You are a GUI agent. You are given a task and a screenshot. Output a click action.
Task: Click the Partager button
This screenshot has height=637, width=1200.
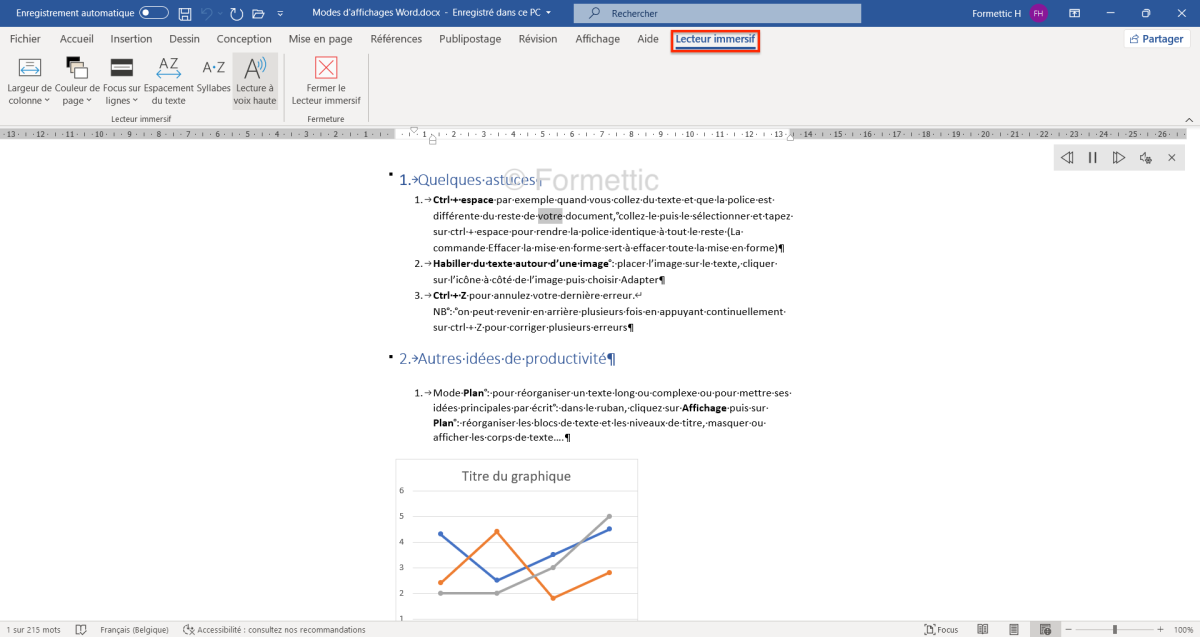1156,39
